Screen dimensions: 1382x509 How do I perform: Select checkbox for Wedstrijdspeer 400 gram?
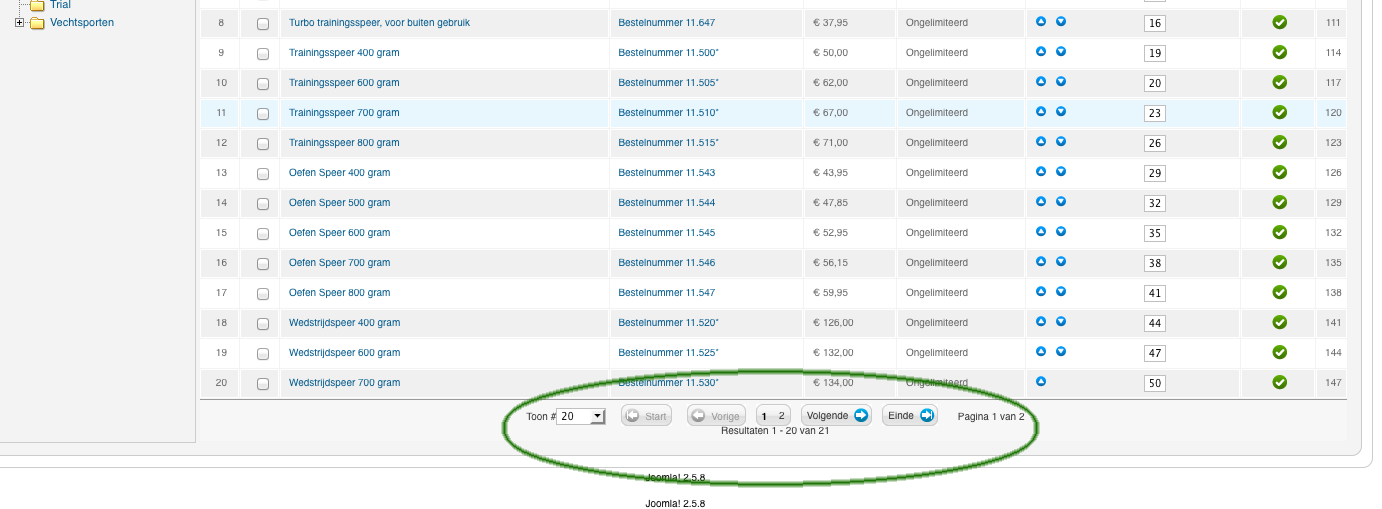pyautogui.click(x=263, y=323)
